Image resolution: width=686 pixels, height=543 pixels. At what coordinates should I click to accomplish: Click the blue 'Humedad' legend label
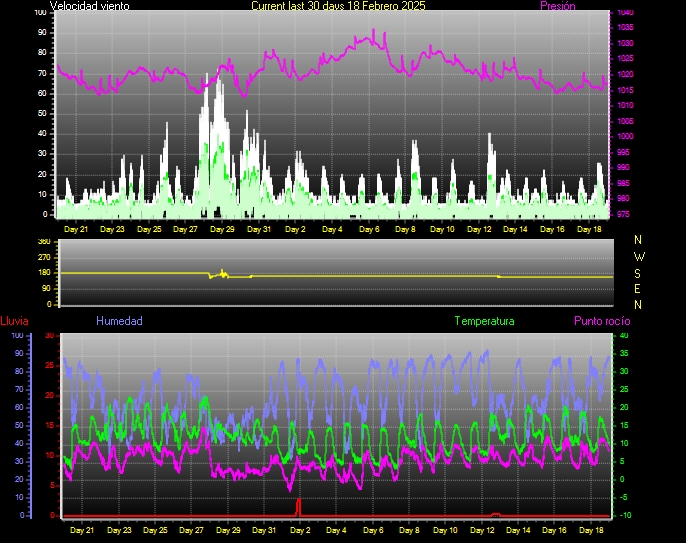click(x=119, y=321)
